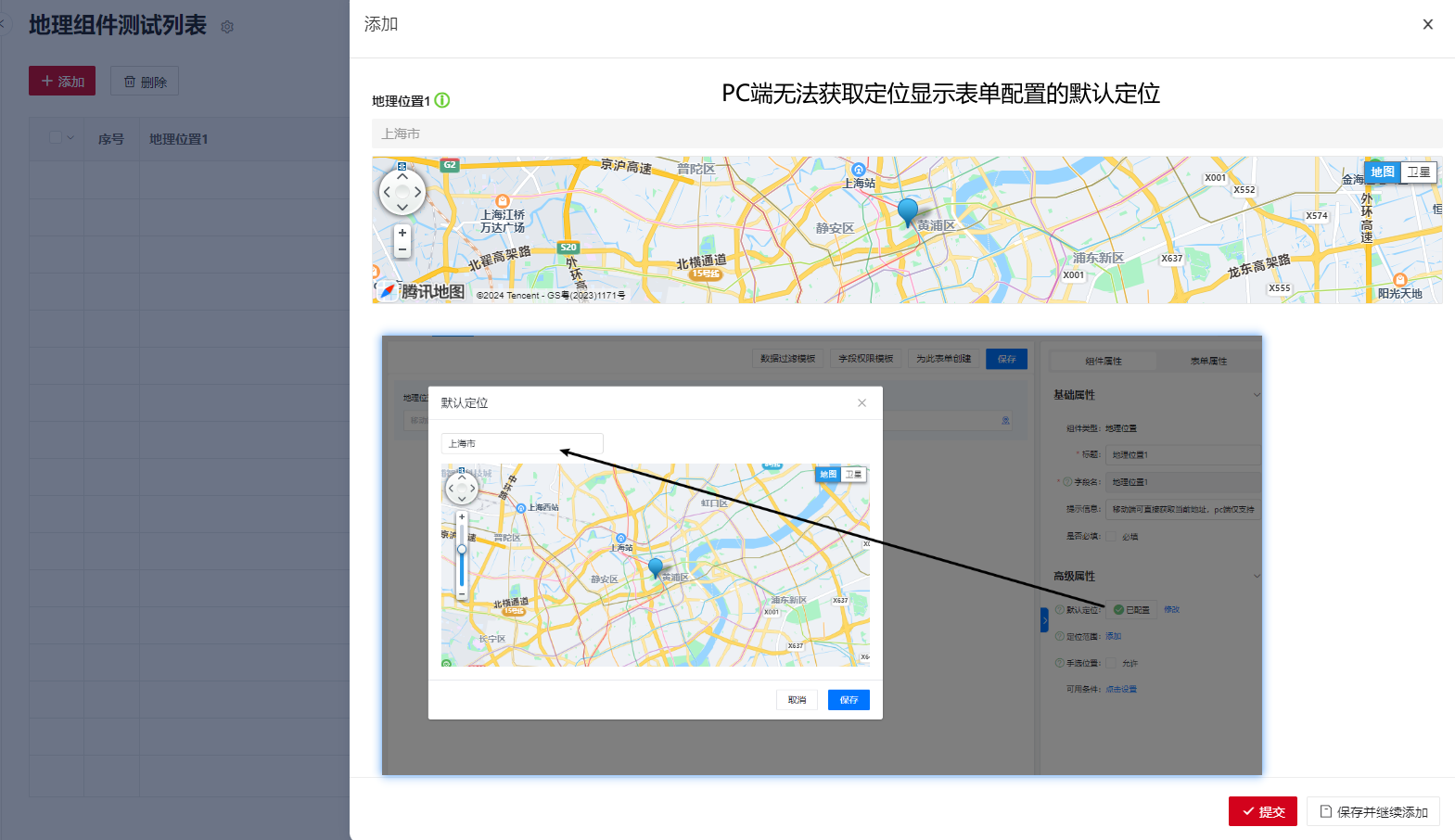This screenshot has height=840, width=1455.
Task: Open list settings gear beside 地理组件测试列表
Action: pos(227,27)
